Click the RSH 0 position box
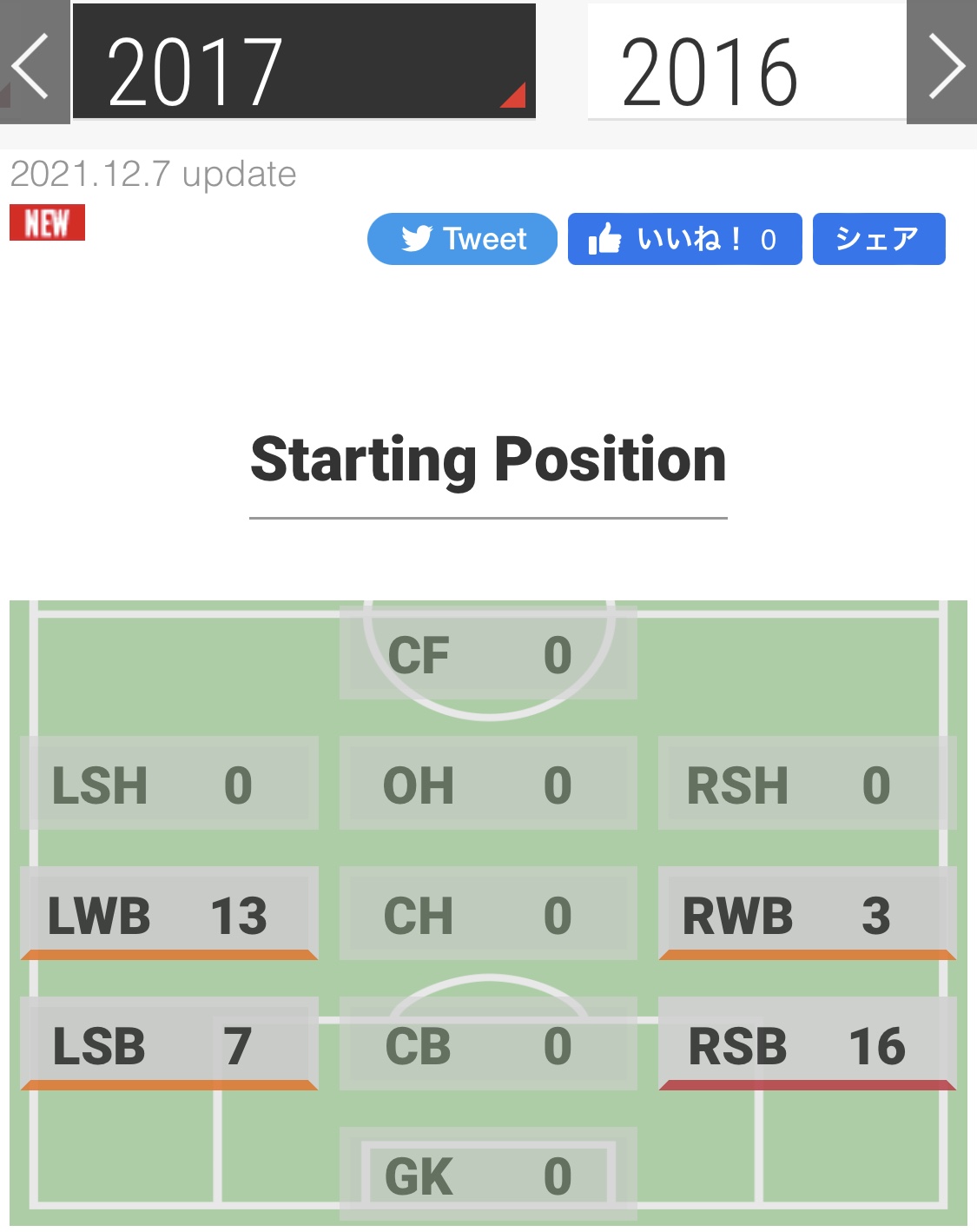 807,784
